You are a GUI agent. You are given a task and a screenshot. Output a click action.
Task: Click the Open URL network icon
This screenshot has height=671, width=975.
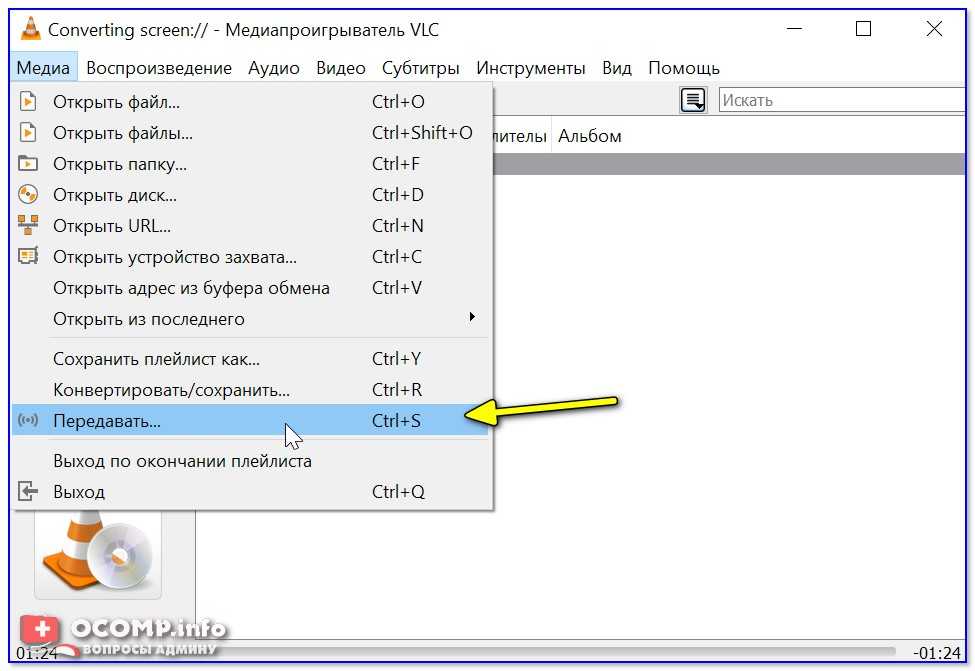tap(28, 226)
